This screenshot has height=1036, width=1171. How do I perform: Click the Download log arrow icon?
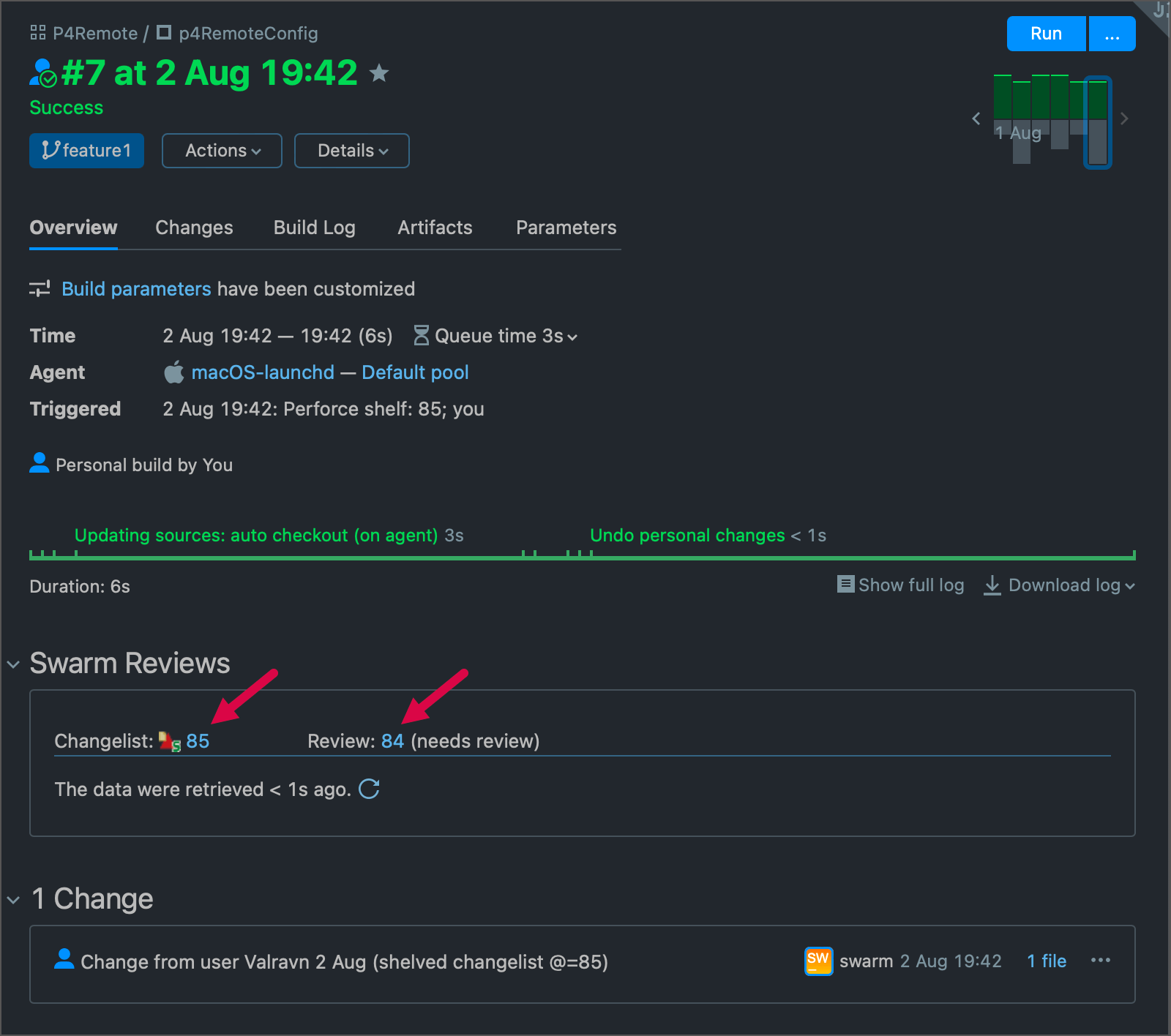pyautogui.click(x=992, y=585)
